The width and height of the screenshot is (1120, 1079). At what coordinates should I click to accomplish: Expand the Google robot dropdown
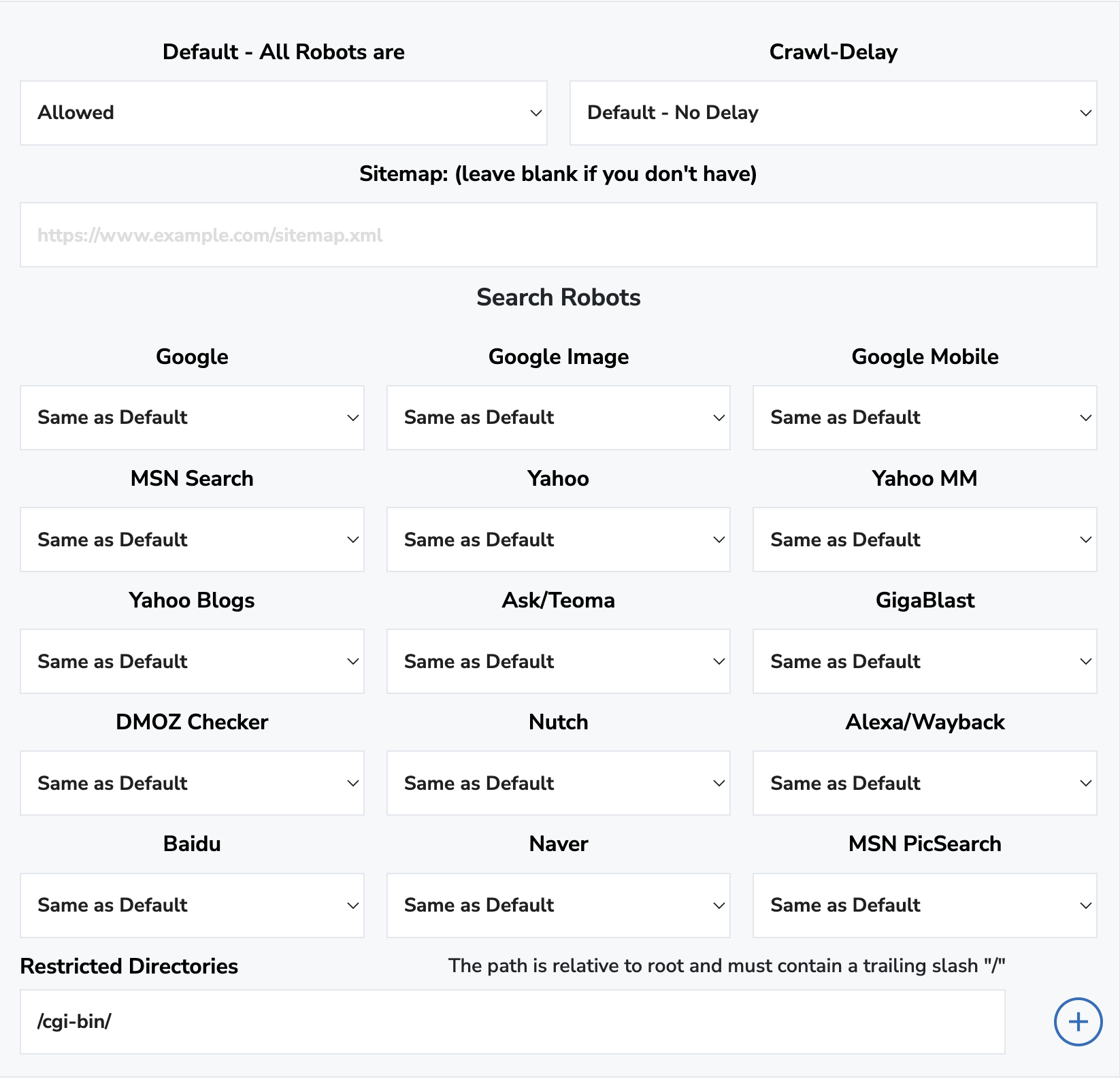pyautogui.click(x=192, y=418)
